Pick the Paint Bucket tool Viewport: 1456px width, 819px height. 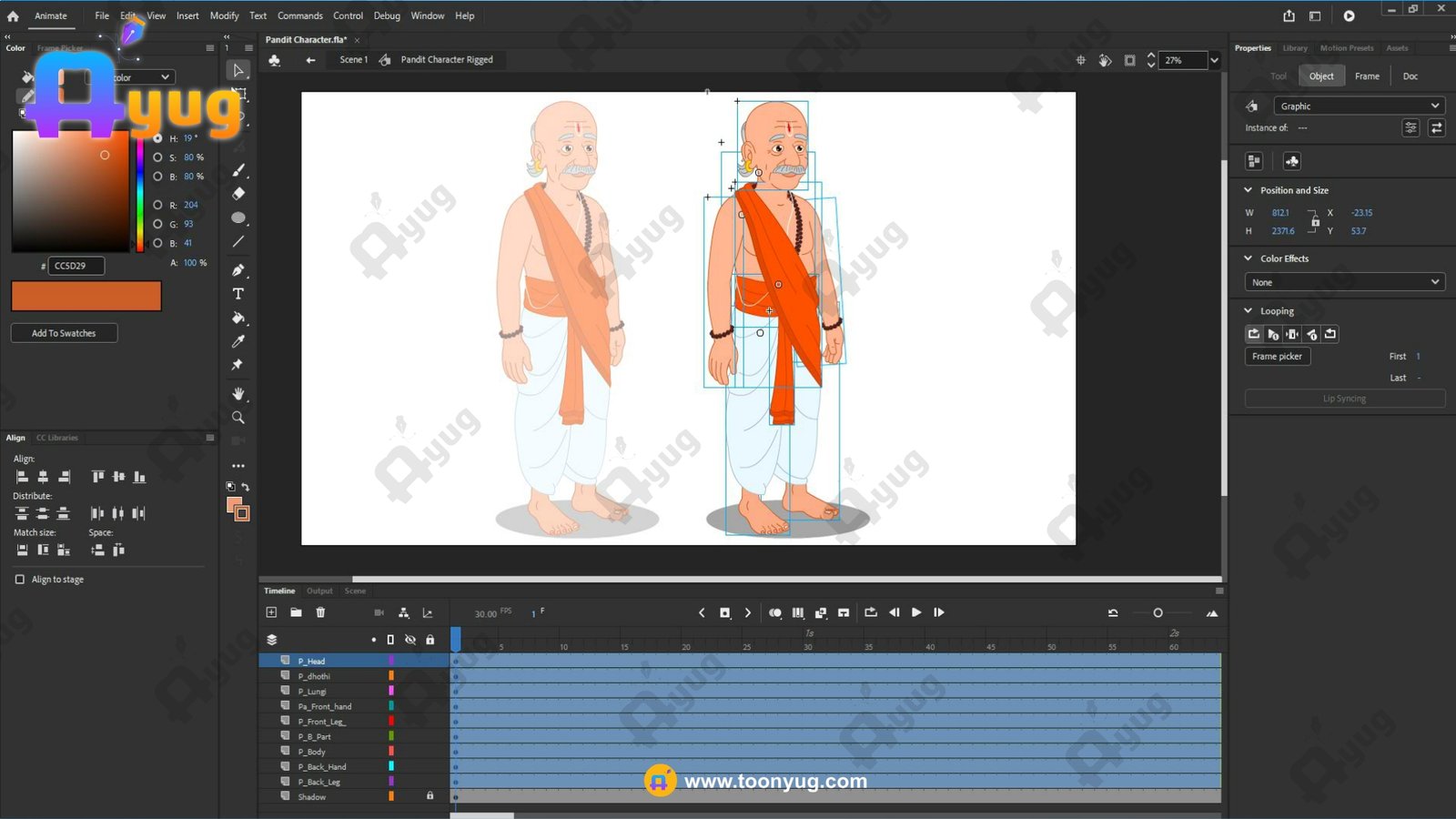pyautogui.click(x=238, y=318)
